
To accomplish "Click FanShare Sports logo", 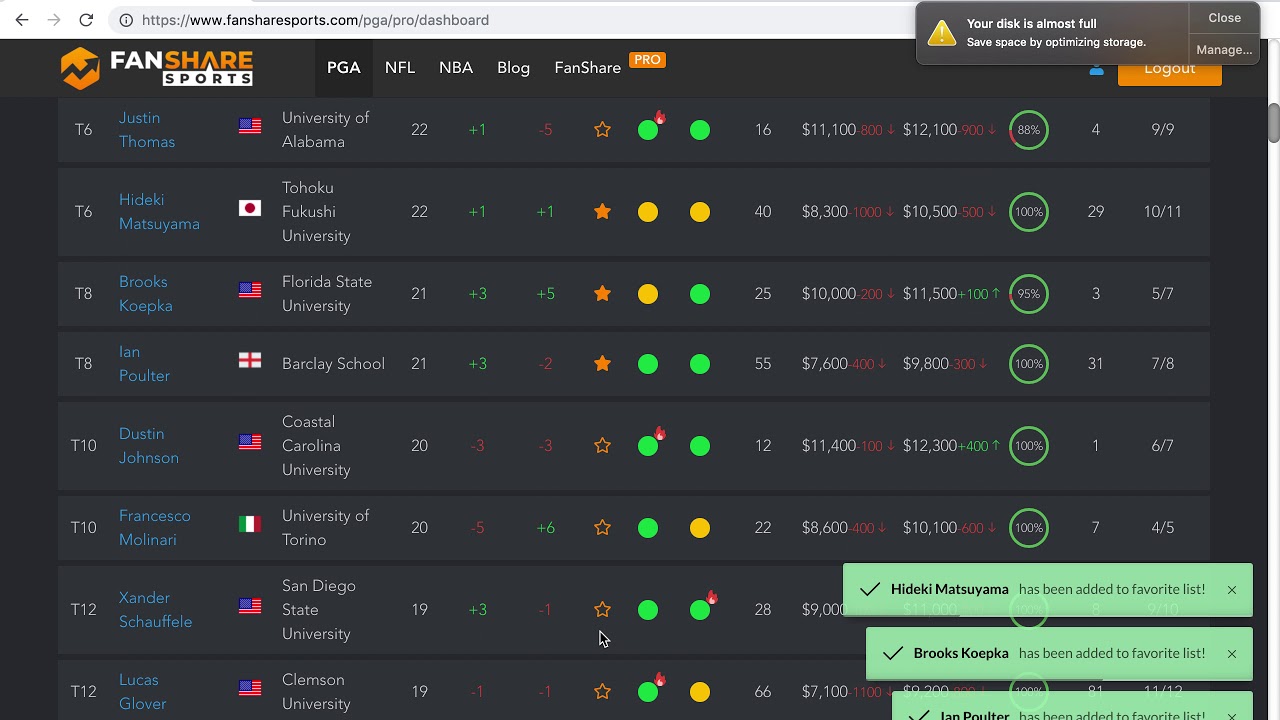I will (156, 68).
